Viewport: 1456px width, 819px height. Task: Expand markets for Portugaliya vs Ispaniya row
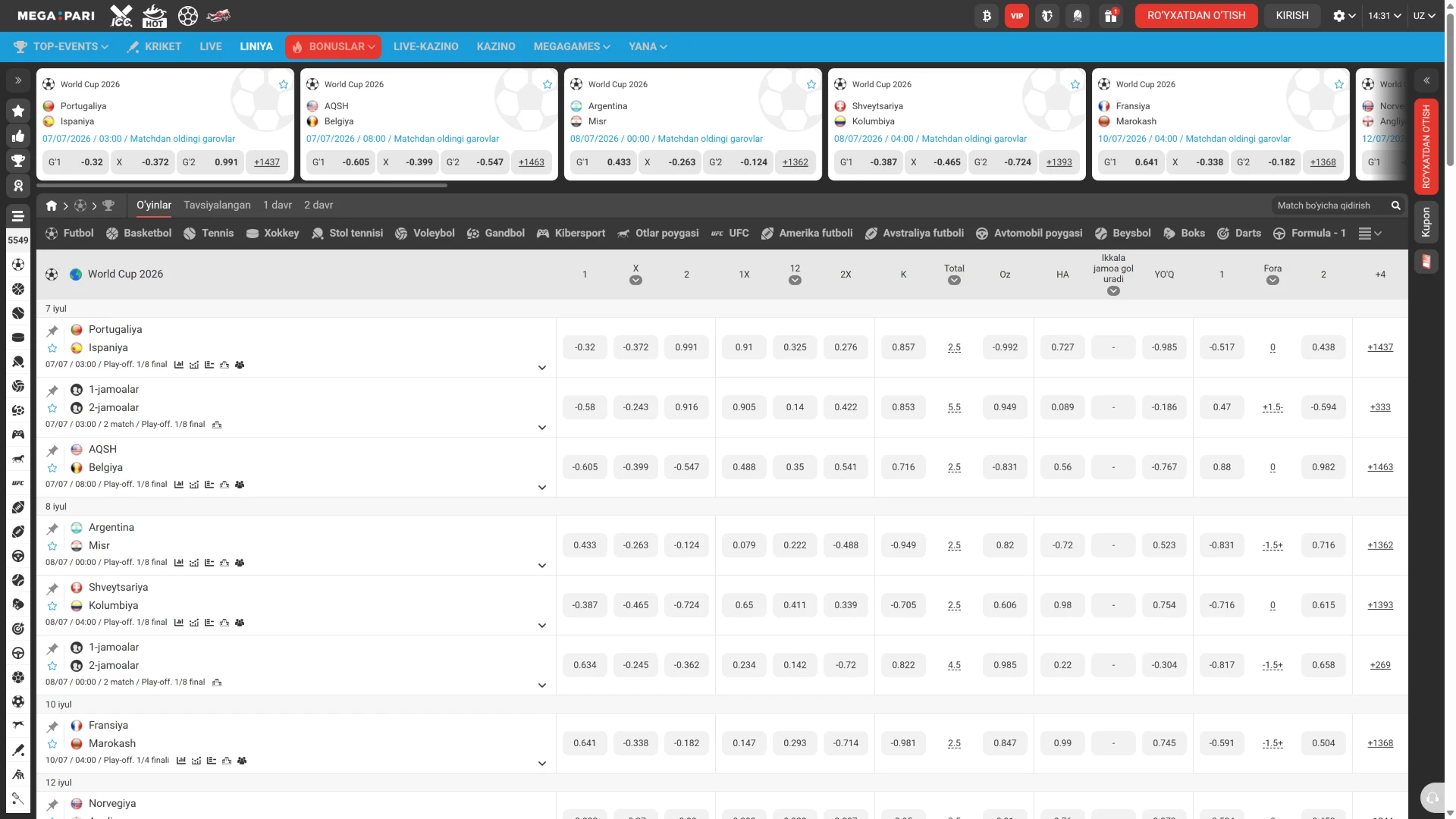pos(542,368)
